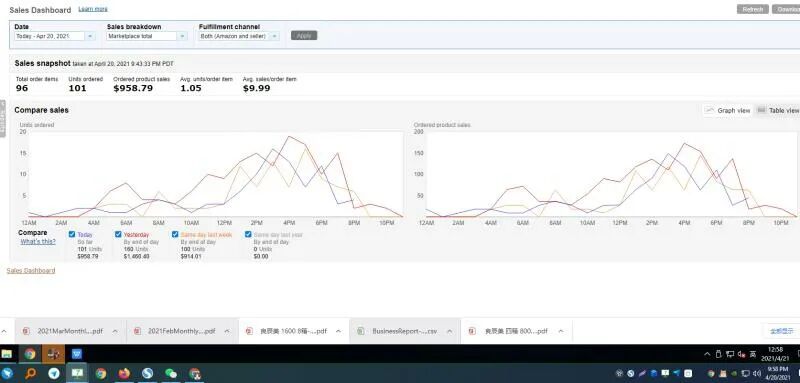Show hidden tray icons chevron

(707, 354)
